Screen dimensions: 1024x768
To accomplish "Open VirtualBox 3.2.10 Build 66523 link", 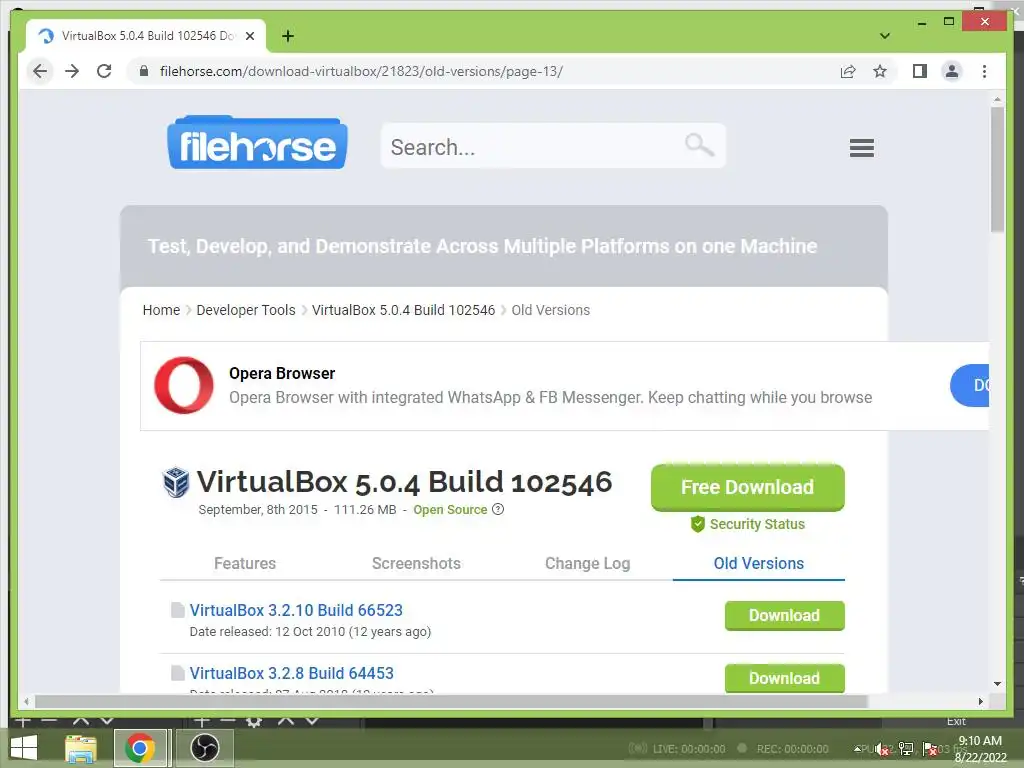I will click(296, 610).
